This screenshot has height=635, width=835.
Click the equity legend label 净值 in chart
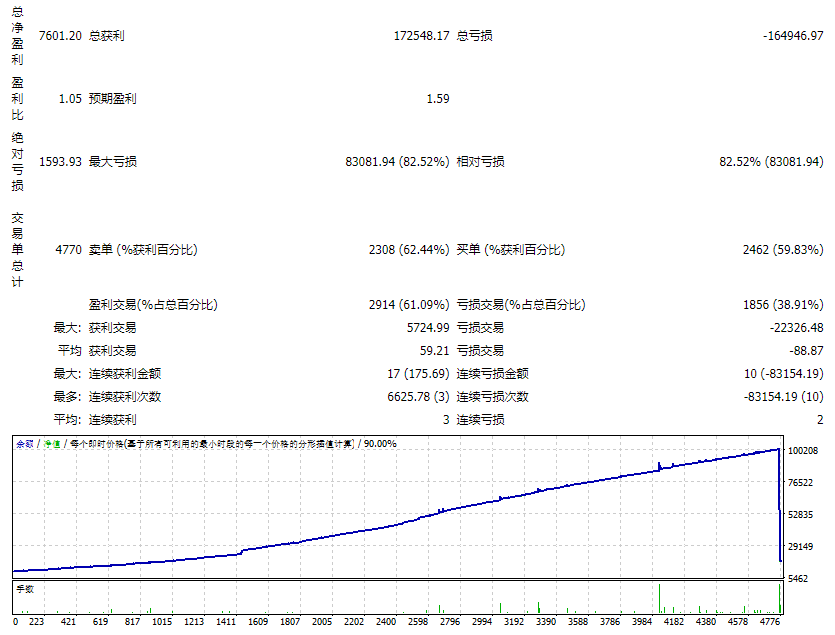pos(52,444)
